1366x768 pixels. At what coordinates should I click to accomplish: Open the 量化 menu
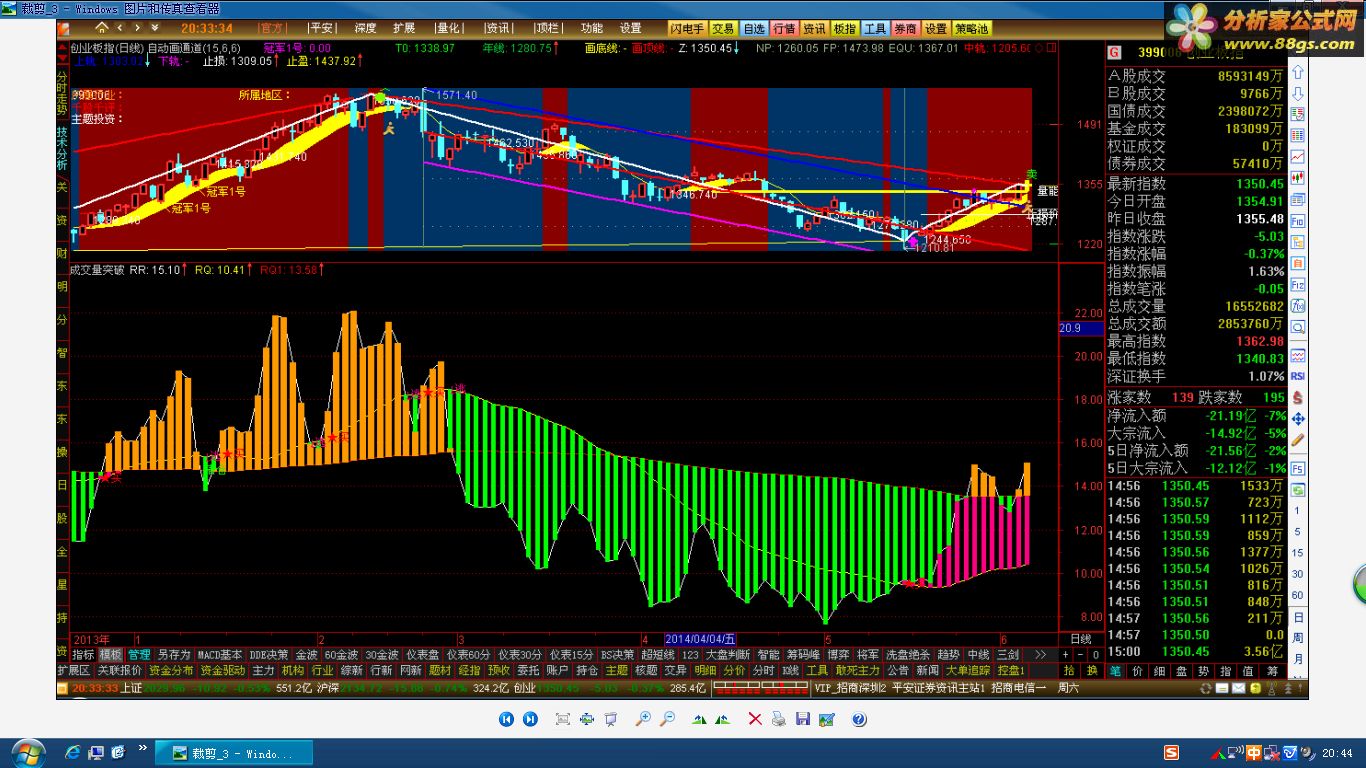tap(449, 28)
